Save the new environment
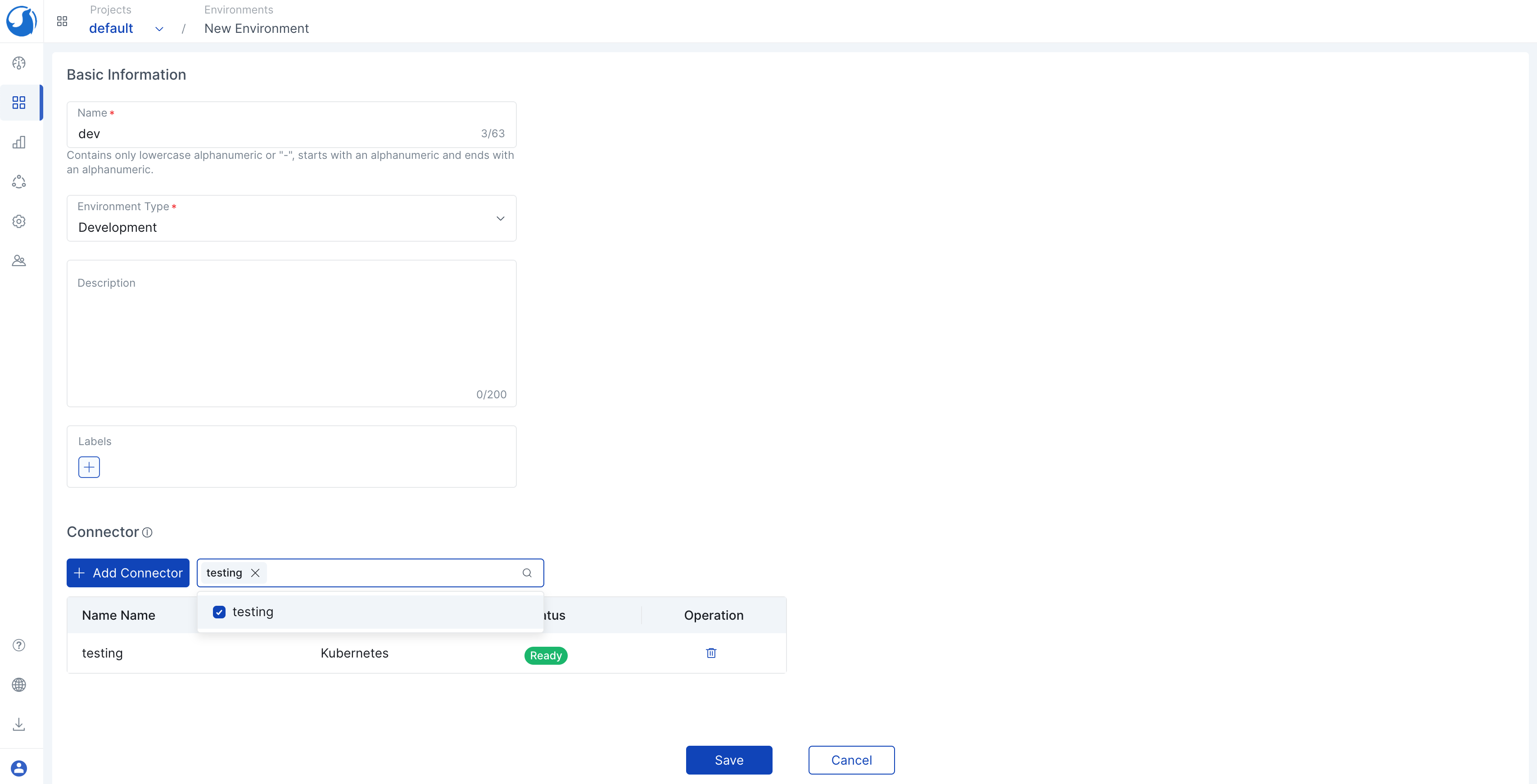1537x784 pixels. 728,760
